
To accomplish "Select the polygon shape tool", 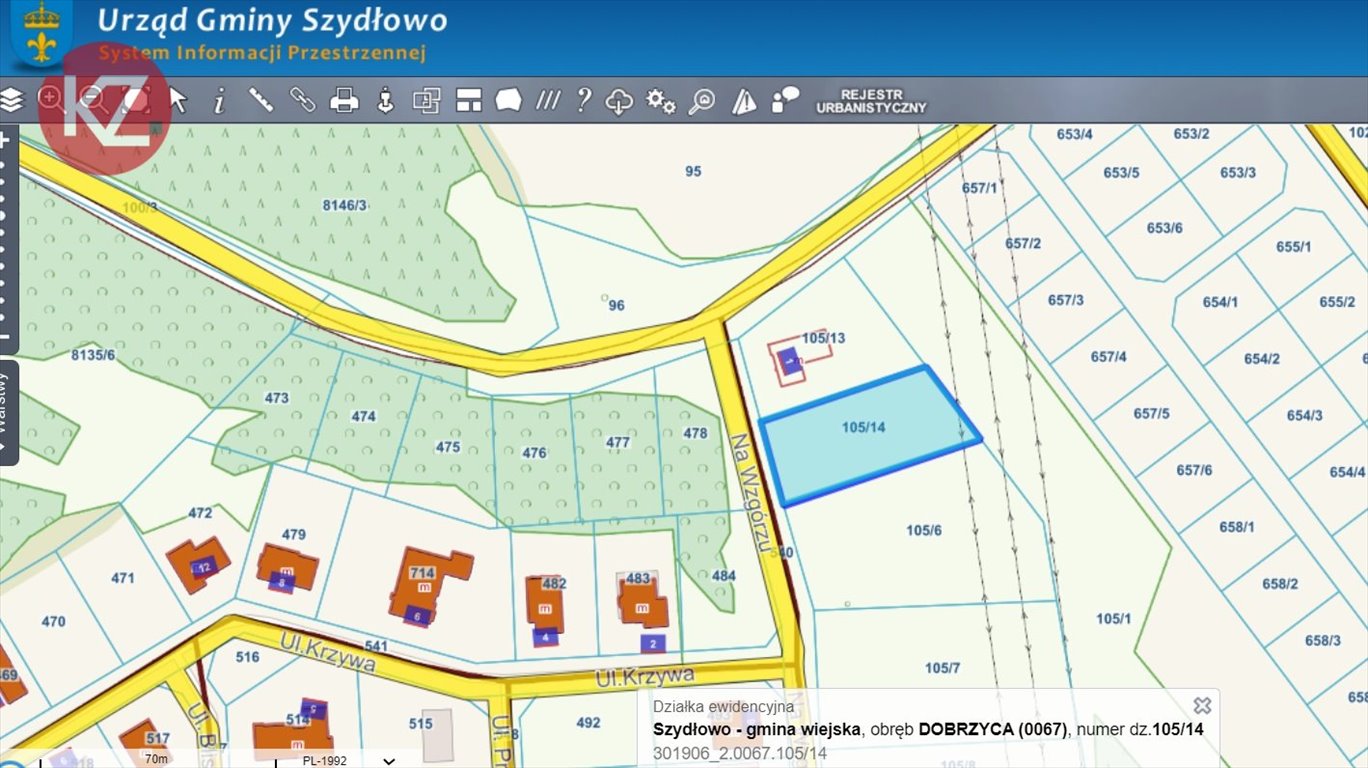I will [x=509, y=100].
